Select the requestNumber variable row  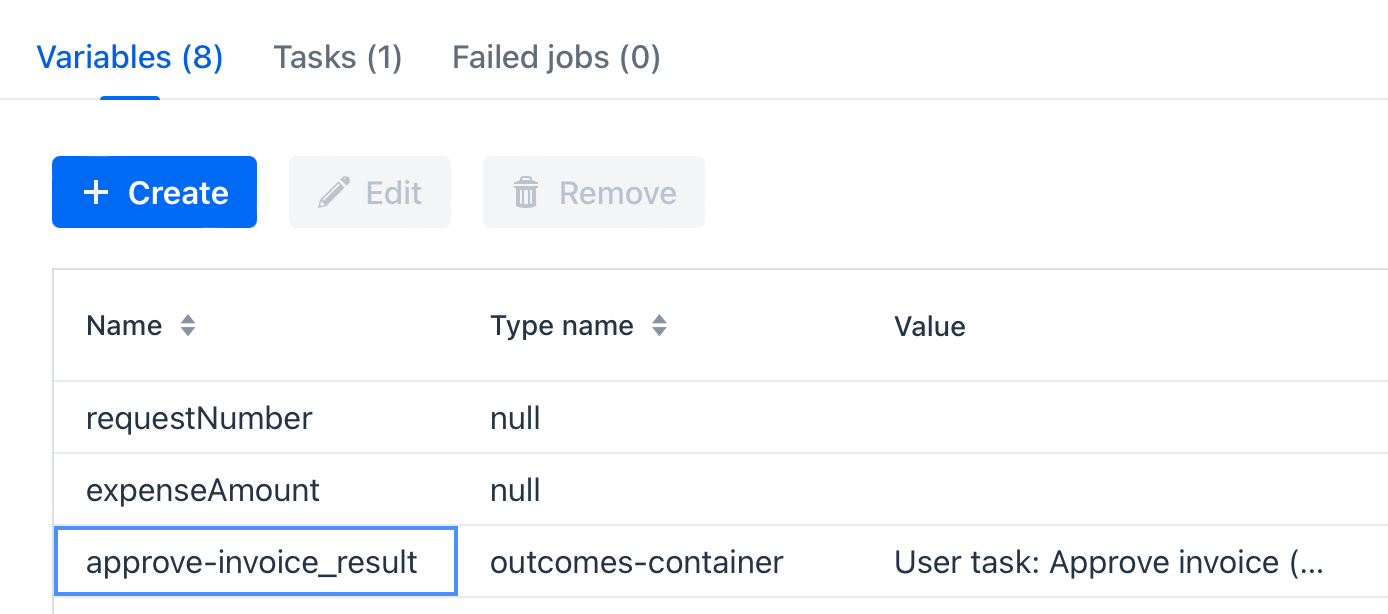point(199,418)
